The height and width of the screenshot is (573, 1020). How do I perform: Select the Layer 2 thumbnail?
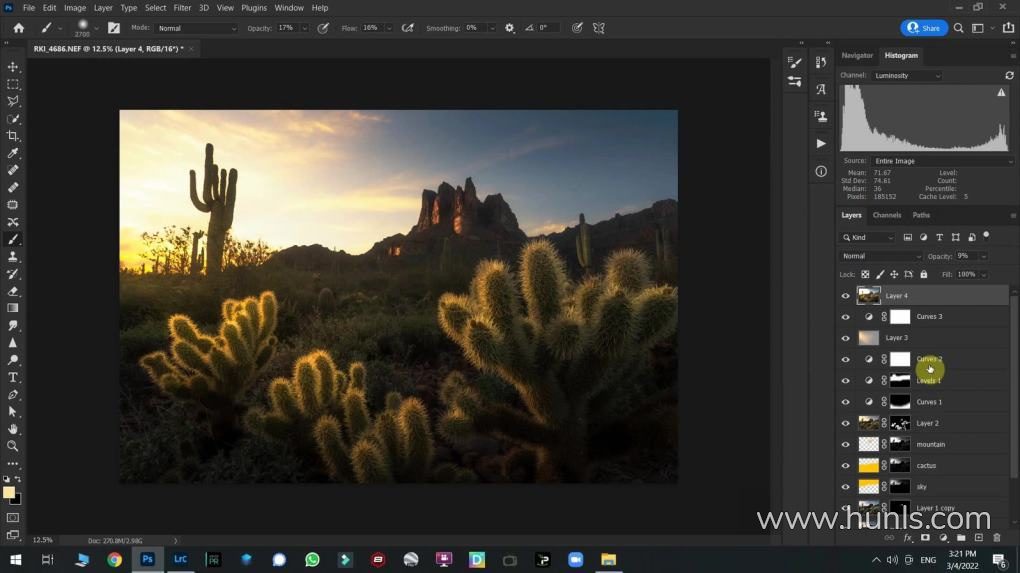click(868, 423)
